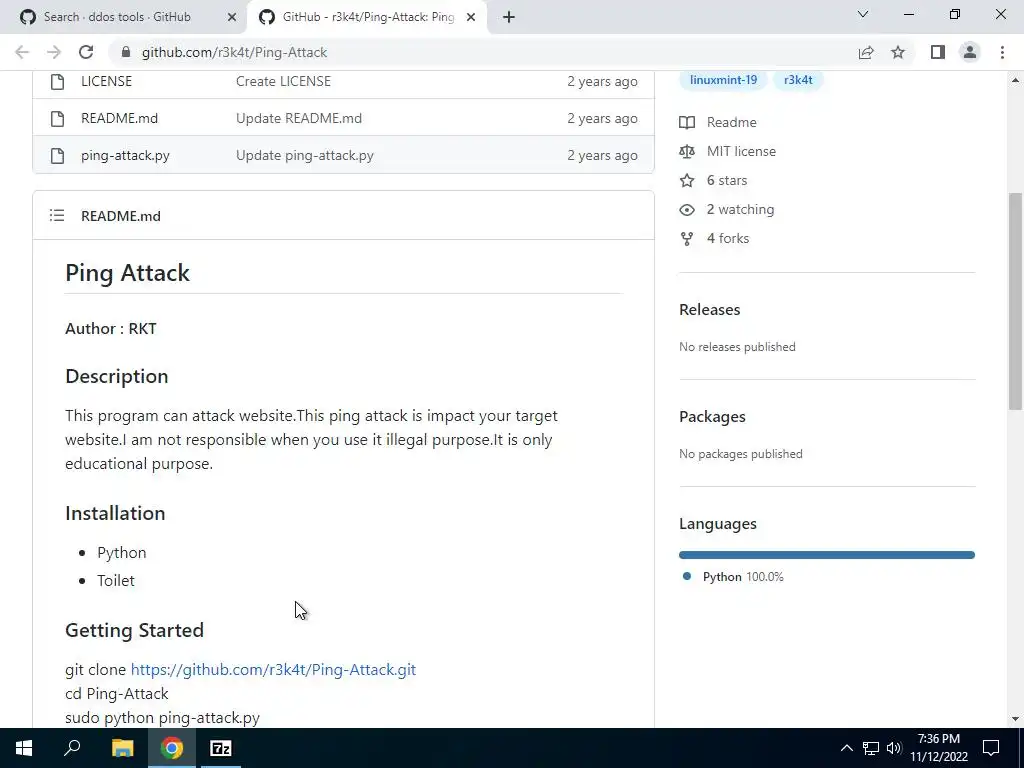Click the star icon next to 6 stars
1024x768 pixels.
click(x=687, y=180)
